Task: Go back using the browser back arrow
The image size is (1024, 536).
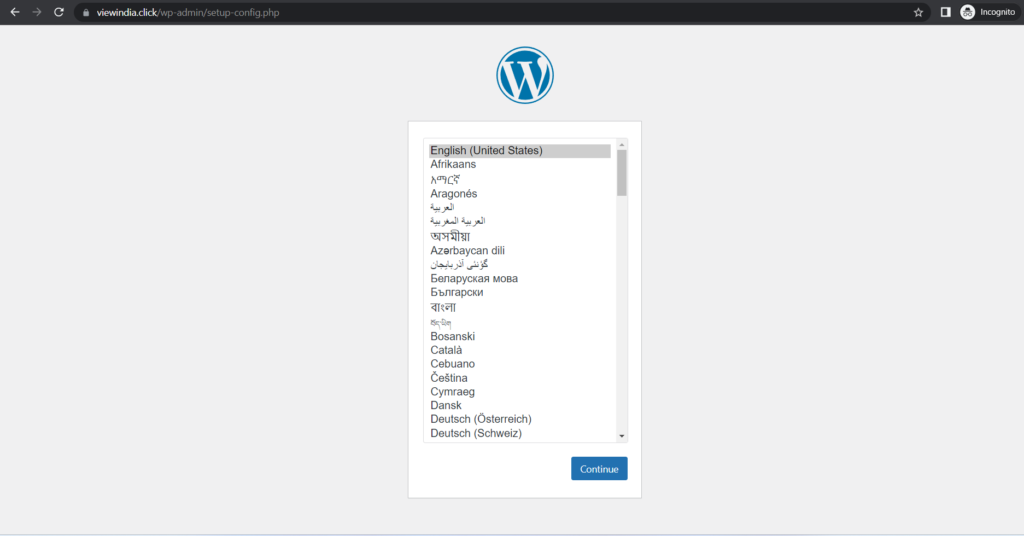Action: (14, 12)
